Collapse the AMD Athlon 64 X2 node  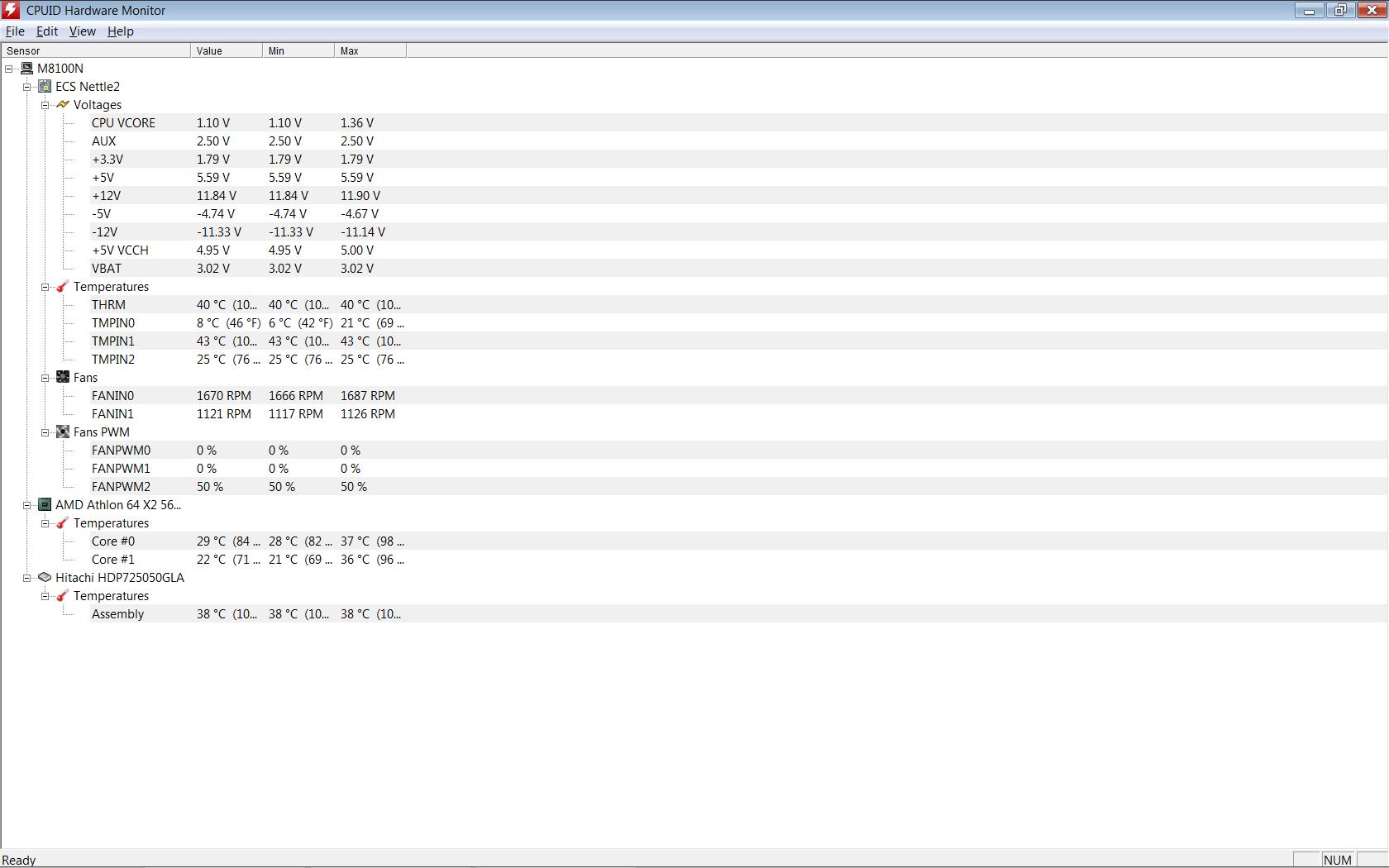click(27, 505)
